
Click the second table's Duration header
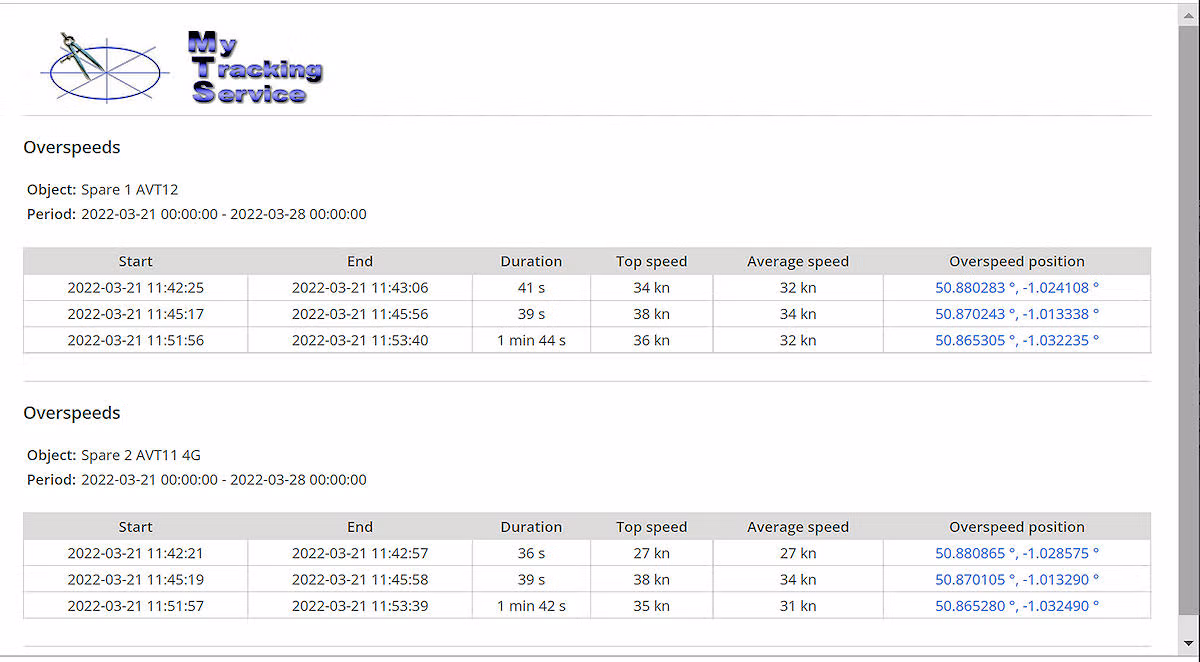click(x=532, y=527)
